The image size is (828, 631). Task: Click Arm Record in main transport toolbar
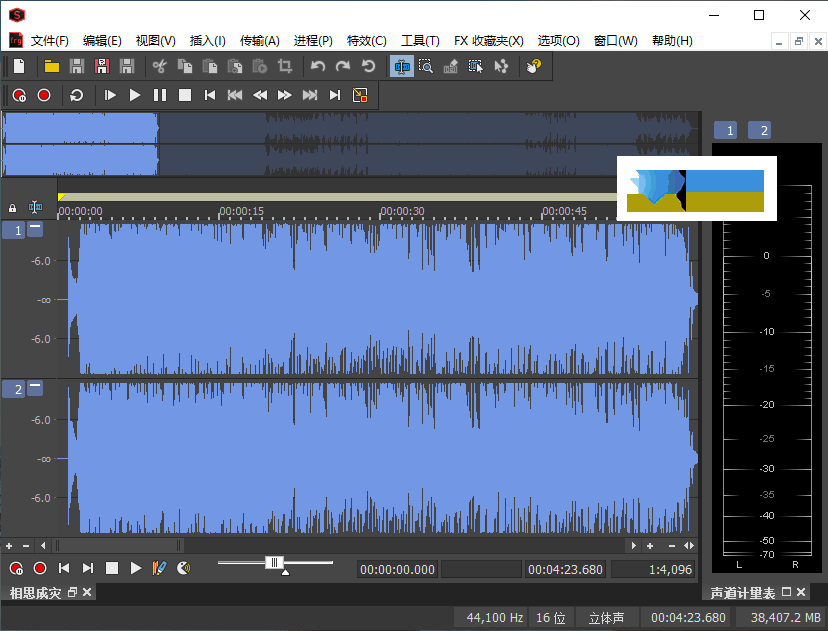point(19,95)
